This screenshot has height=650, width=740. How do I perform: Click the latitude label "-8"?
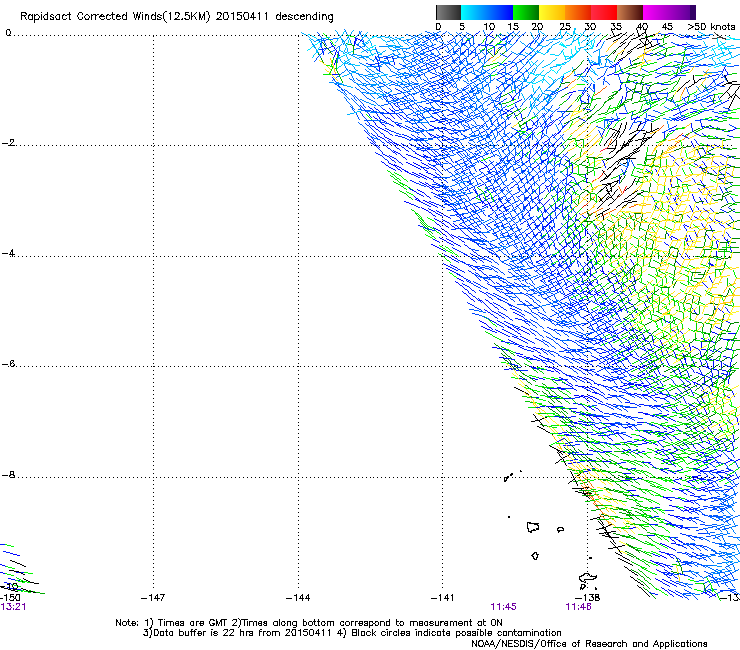tap(8, 475)
